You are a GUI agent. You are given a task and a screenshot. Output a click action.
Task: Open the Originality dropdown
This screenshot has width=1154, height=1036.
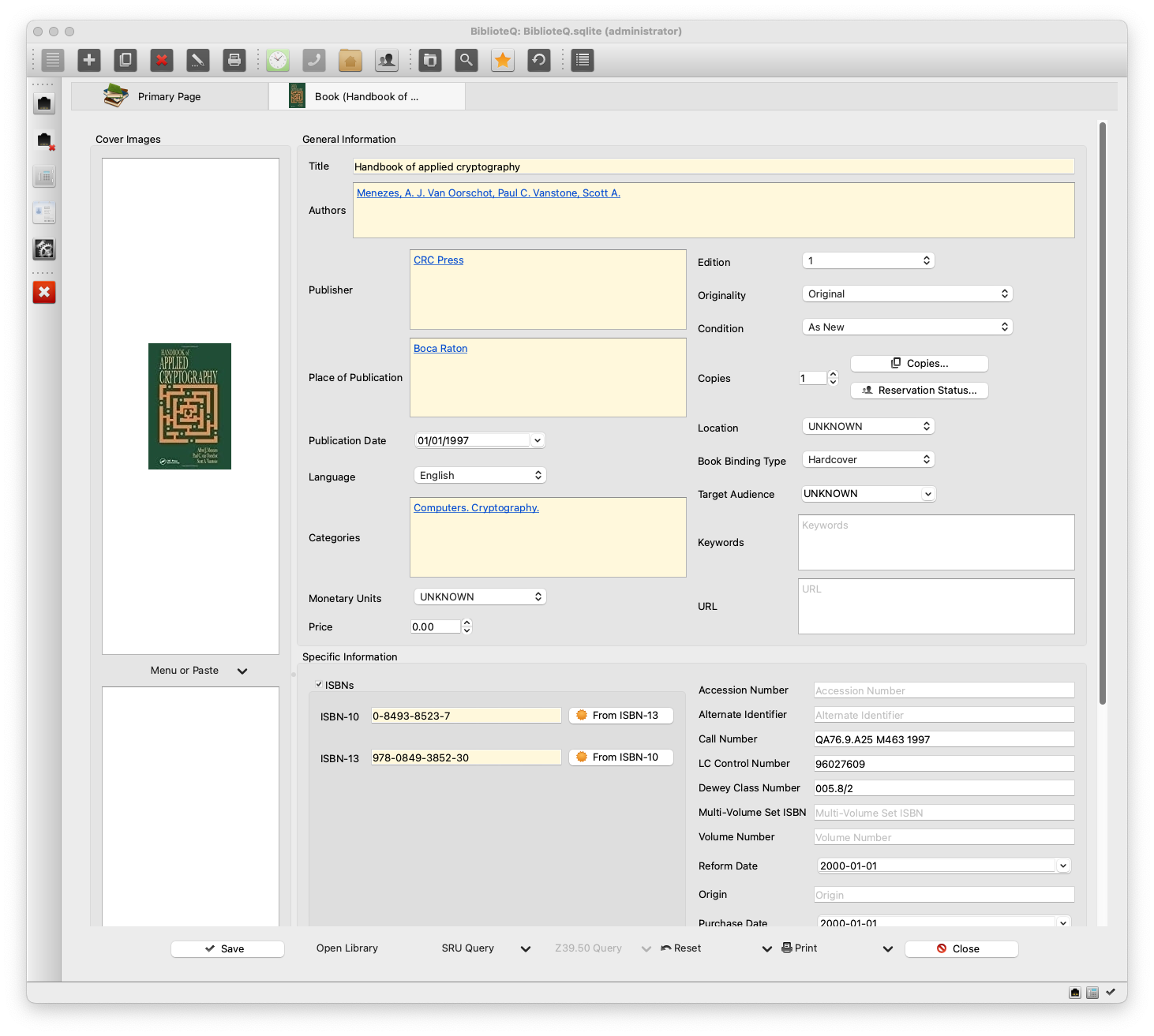coord(907,294)
